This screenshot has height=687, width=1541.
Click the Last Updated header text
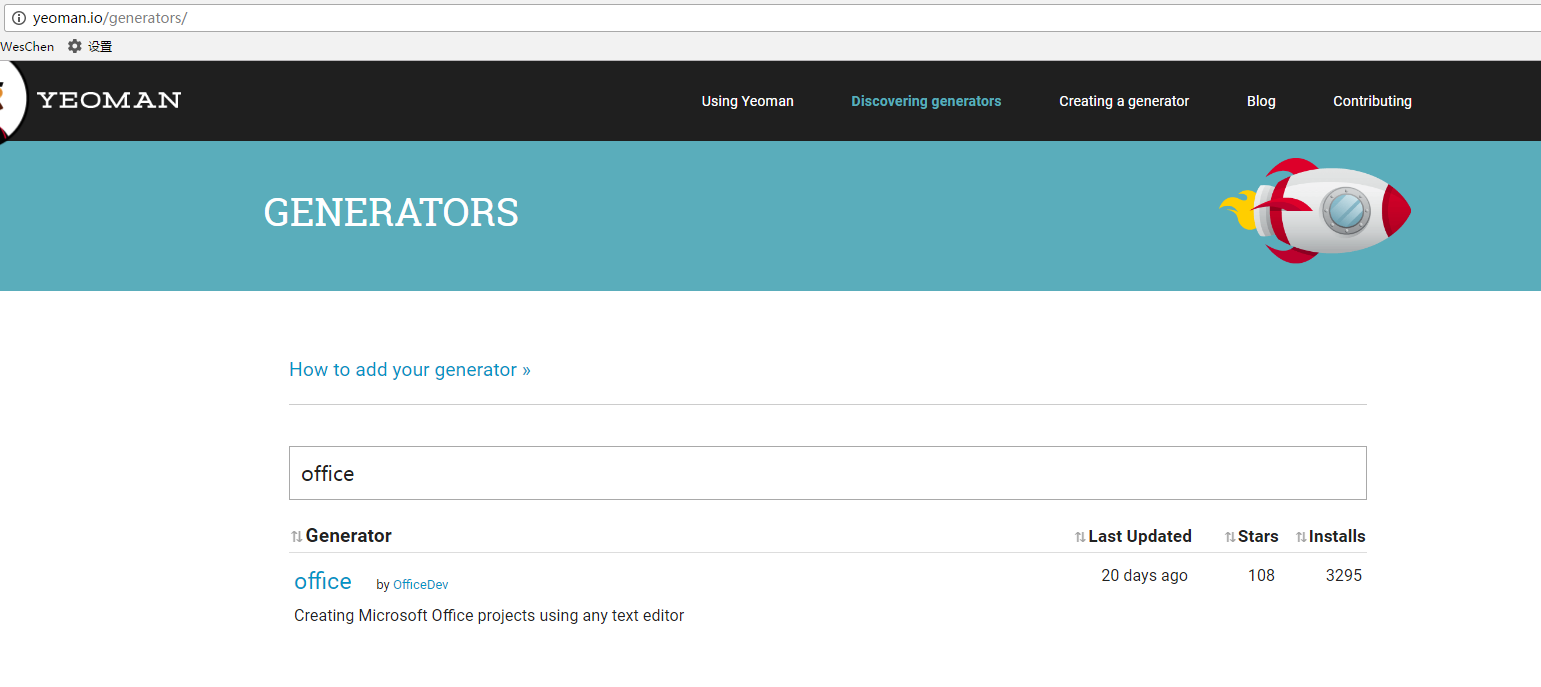click(1140, 536)
